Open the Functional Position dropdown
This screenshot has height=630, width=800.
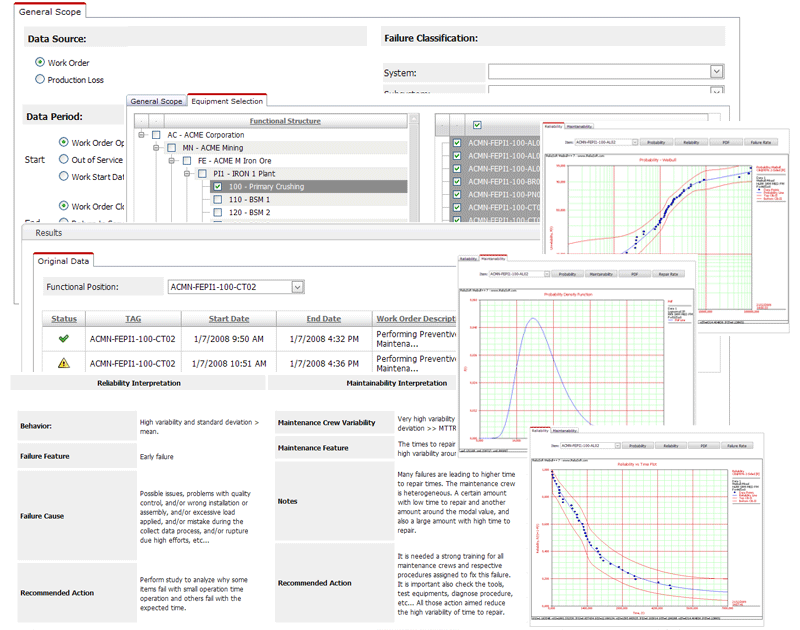[297, 287]
